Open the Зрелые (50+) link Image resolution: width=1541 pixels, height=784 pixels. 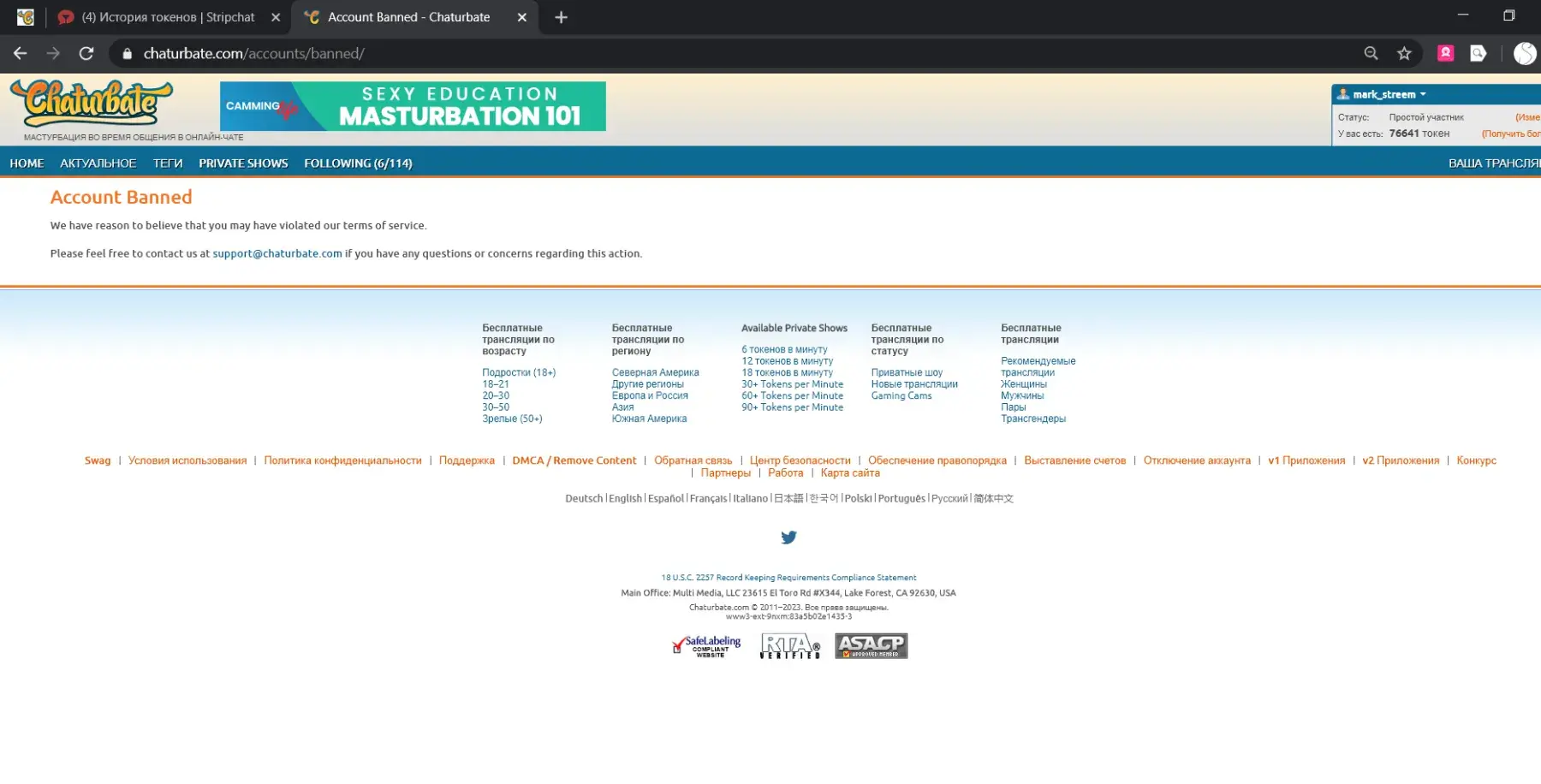point(512,419)
